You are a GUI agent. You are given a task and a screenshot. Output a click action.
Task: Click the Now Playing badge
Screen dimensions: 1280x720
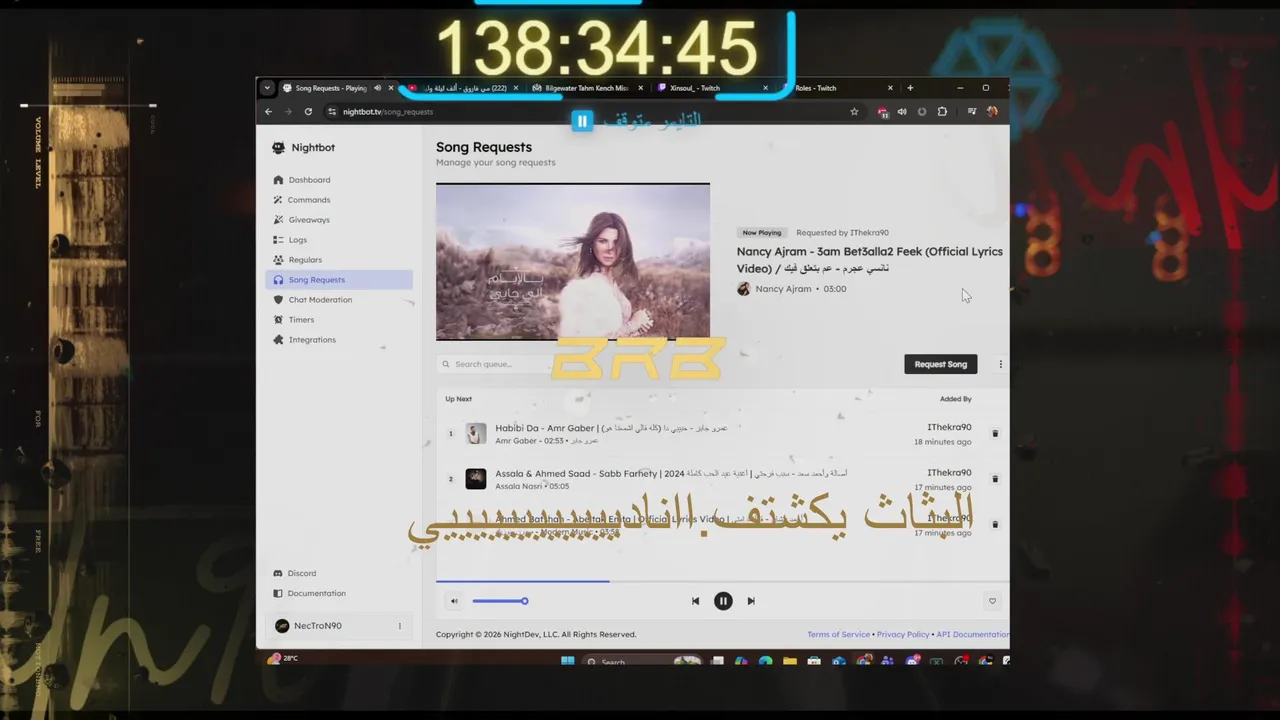pyautogui.click(x=762, y=233)
